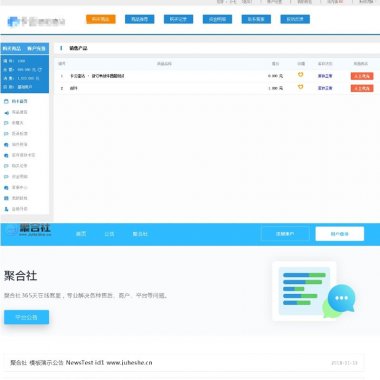Favorite the product in table row 1
Viewport: 380px width, 380px height.
[300, 75]
